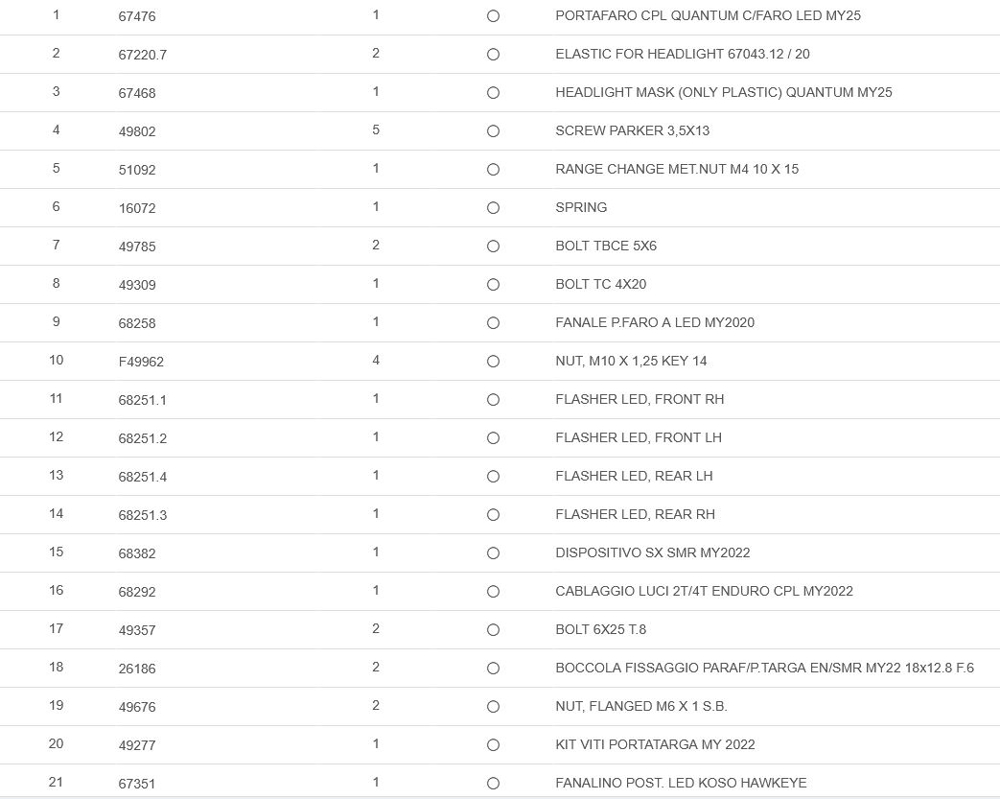The width and height of the screenshot is (1000, 799).
Task: Choose the HEADLIGHT MASK QUANTUM MY25 radio
Action: (493, 93)
